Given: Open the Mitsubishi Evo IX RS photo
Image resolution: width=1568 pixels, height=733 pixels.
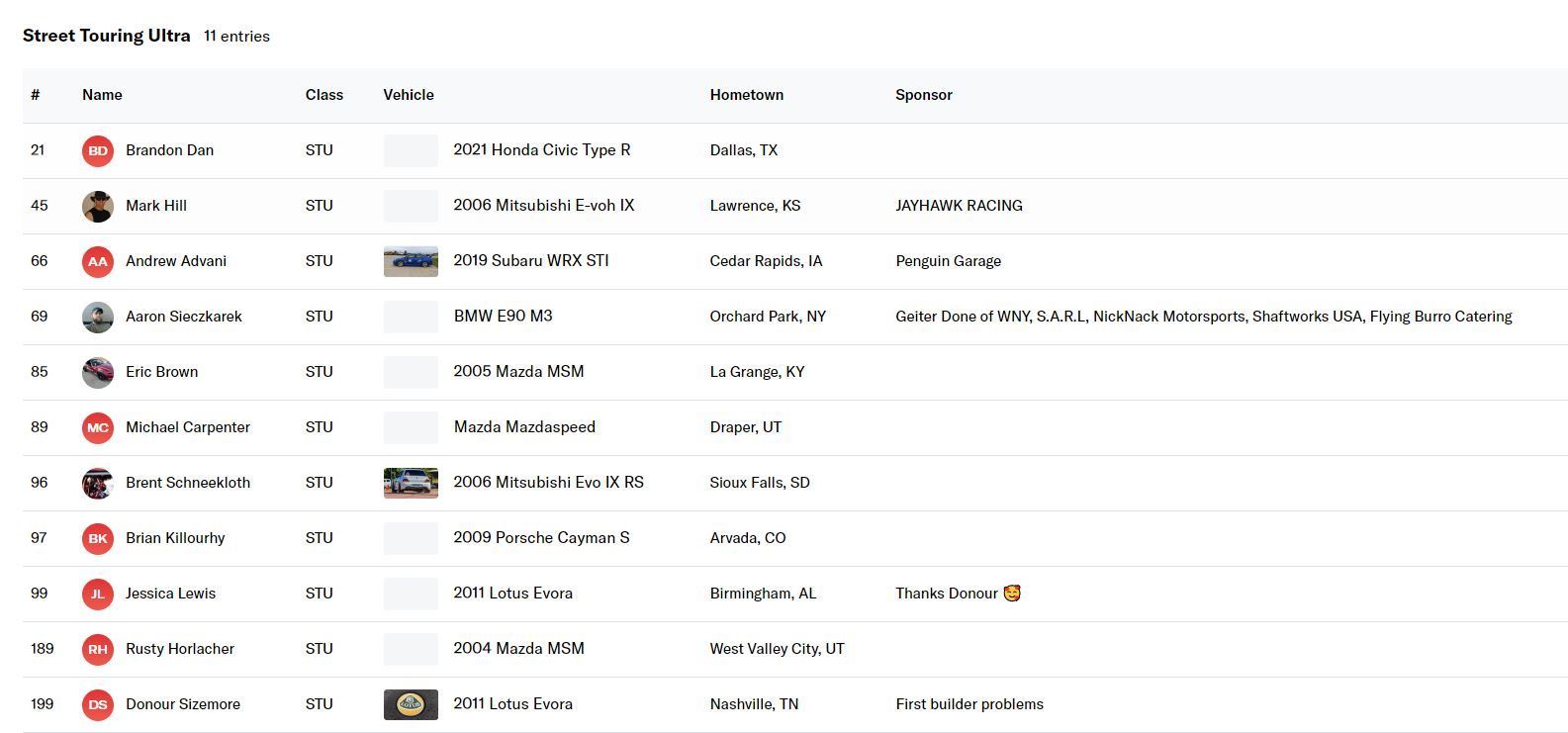Looking at the screenshot, I should (x=411, y=483).
